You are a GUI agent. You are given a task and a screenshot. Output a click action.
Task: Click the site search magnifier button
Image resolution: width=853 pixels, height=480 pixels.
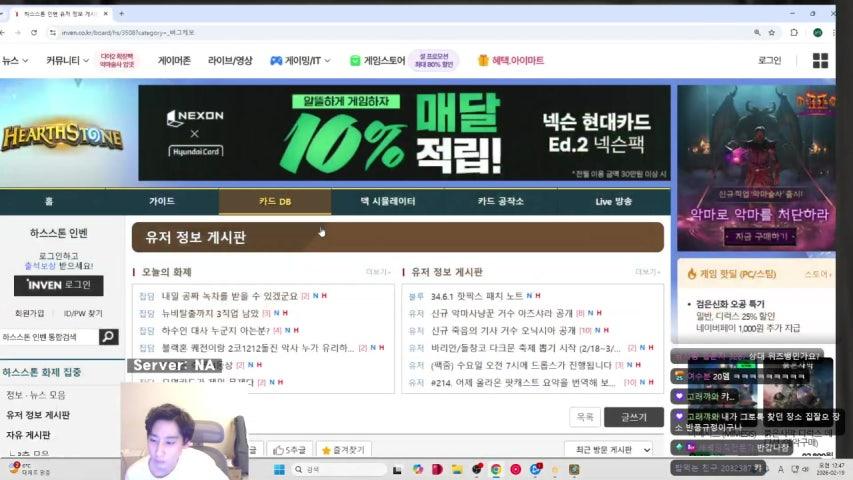pyautogui.click(x=108, y=337)
